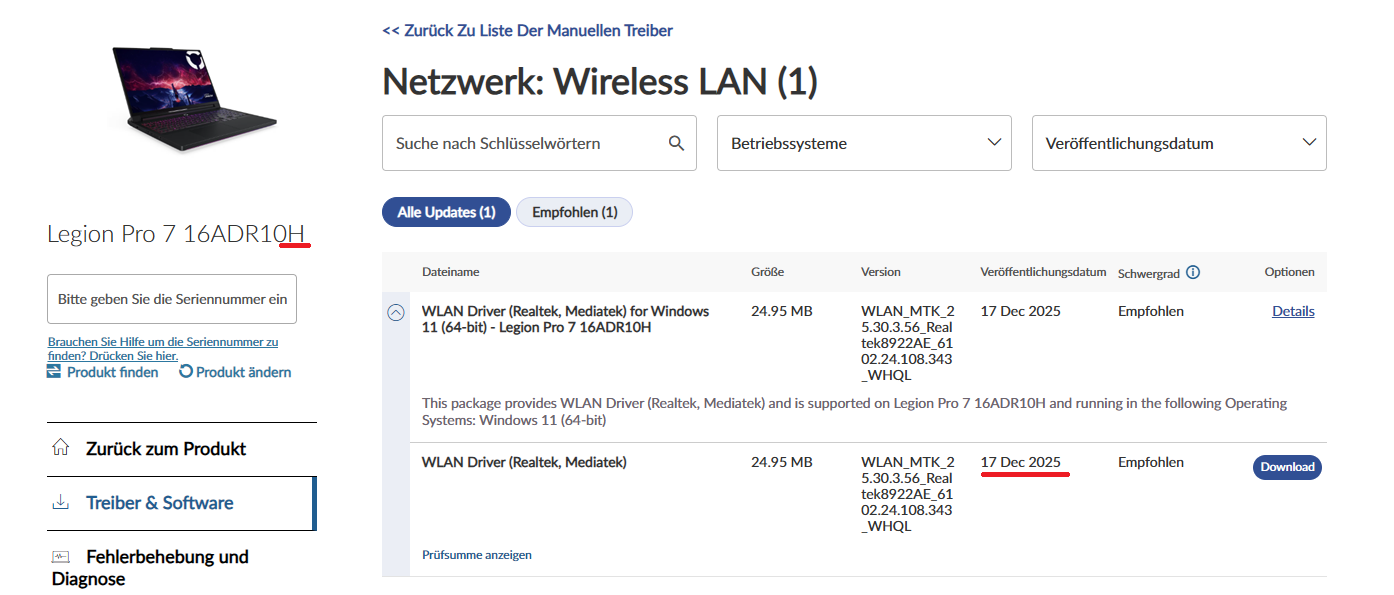The image size is (1394, 595).
Task: Open the Betriebssysteme dropdown
Action: point(864,143)
